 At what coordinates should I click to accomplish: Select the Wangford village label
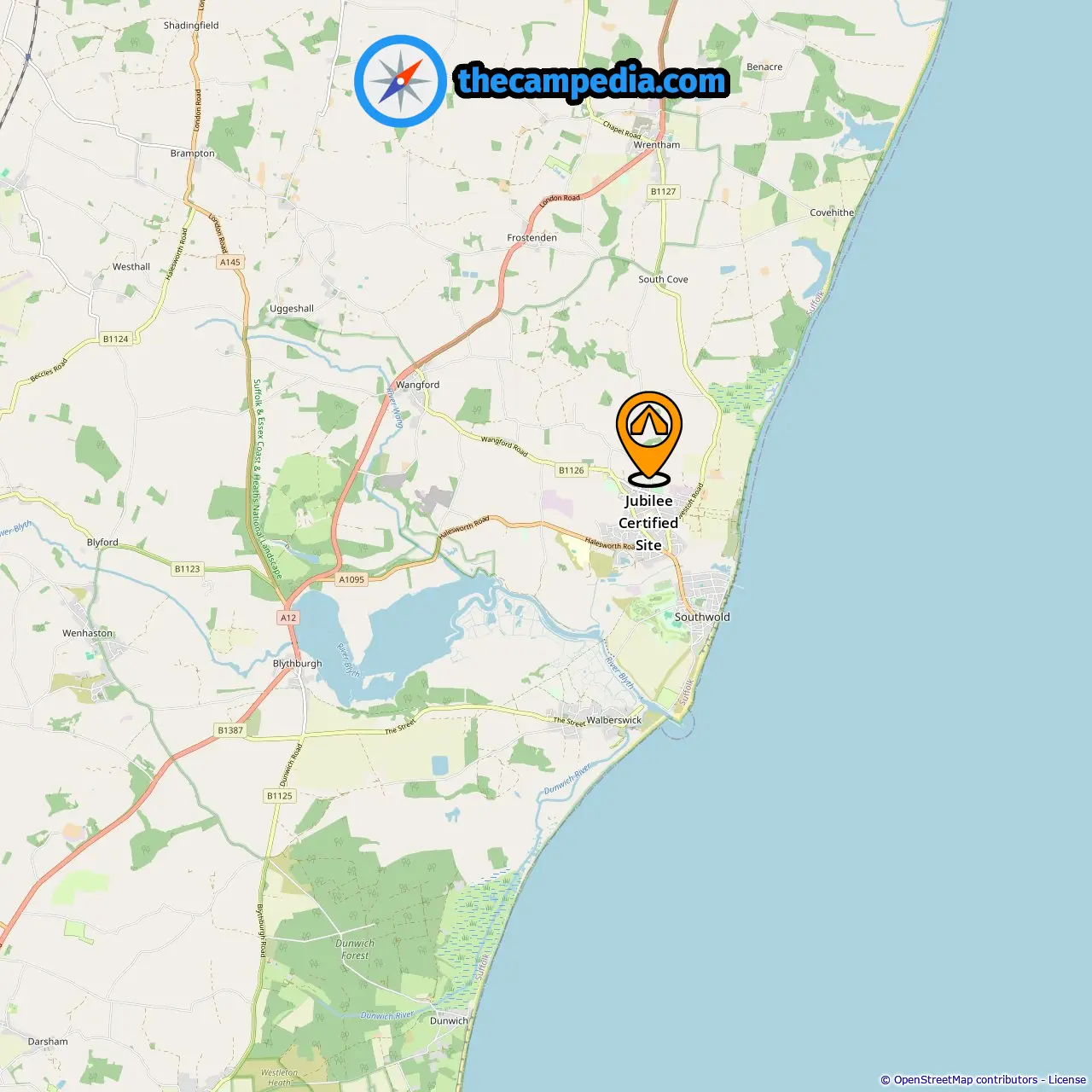[418, 385]
